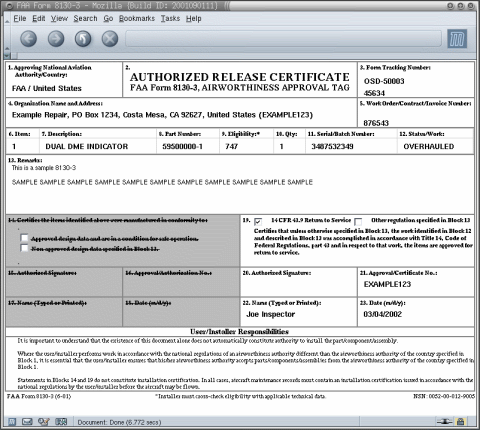The height and width of the screenshot is (430, 480).
Task: Click the URL location bar
Action: [x=283, y=39]
